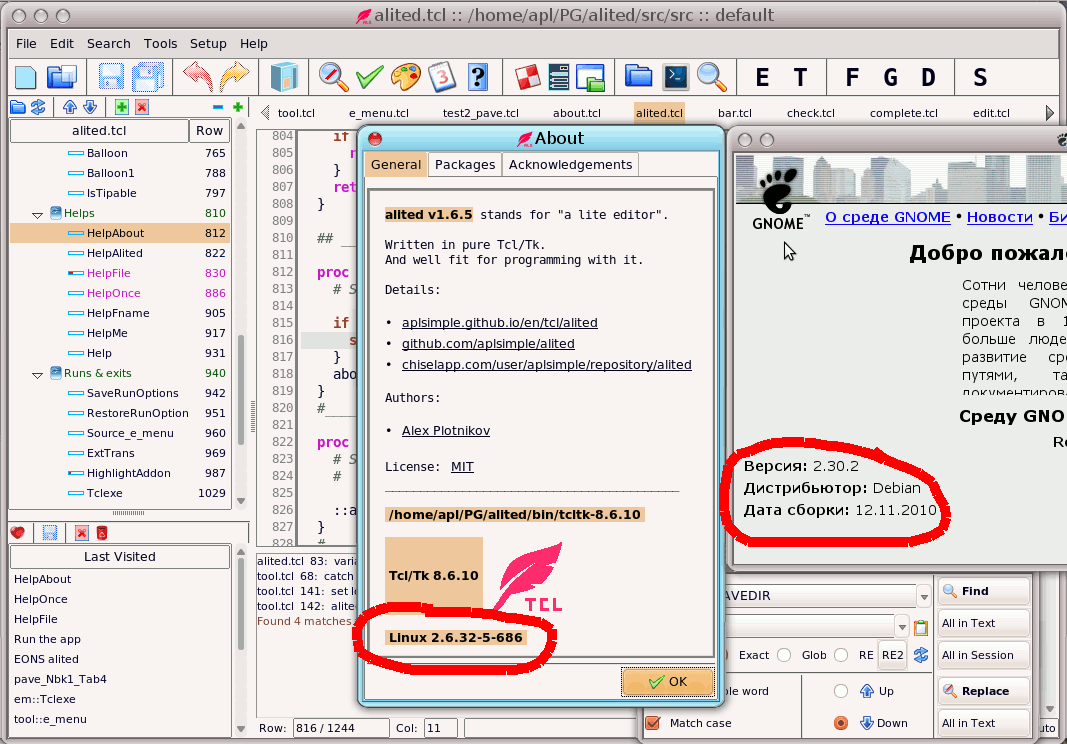Move the unit down with blue down arrow
Viewport: 1067px width, 744px height.
coord(90,107)
